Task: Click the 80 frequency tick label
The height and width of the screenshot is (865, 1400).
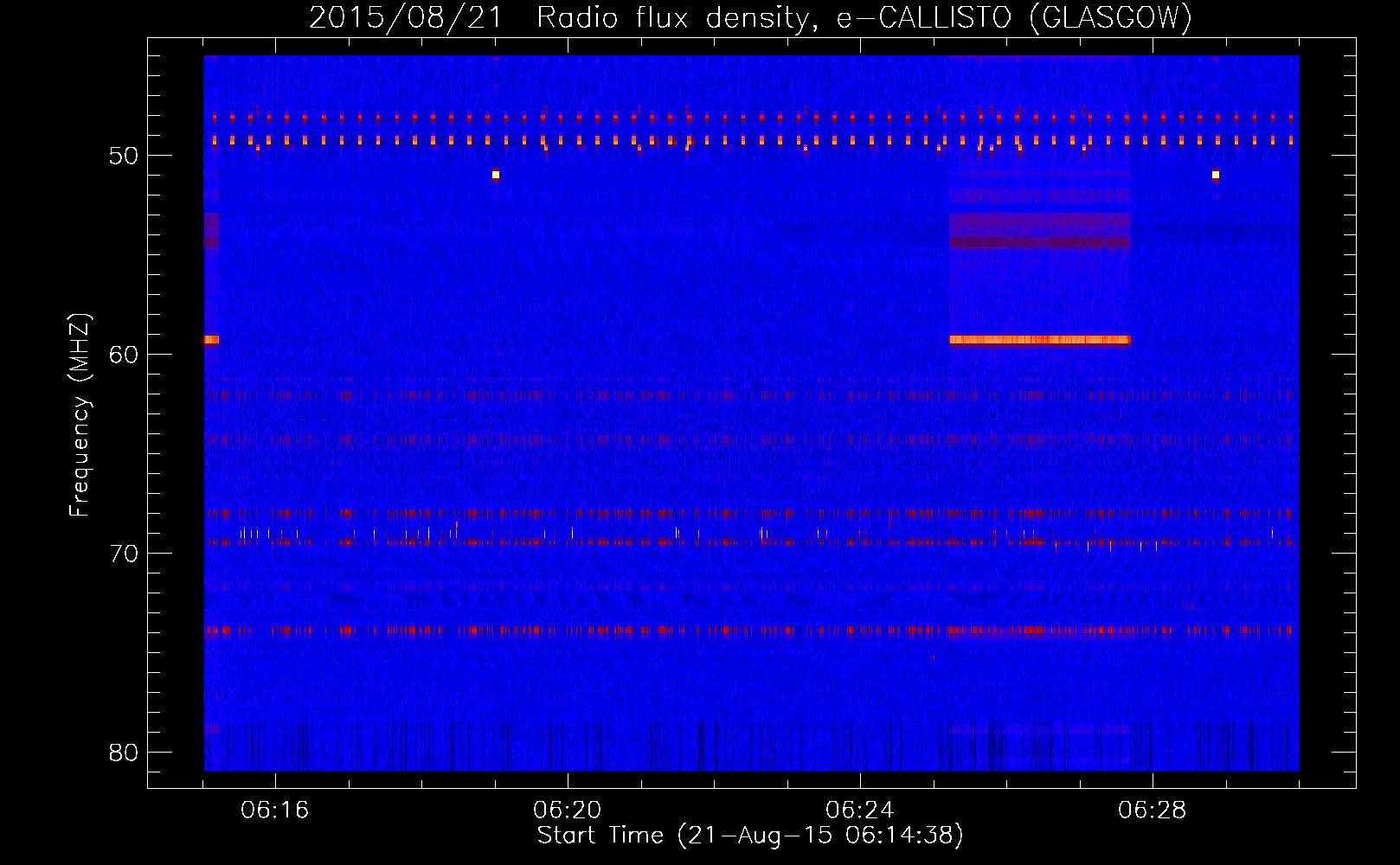Action: point(124,753)
